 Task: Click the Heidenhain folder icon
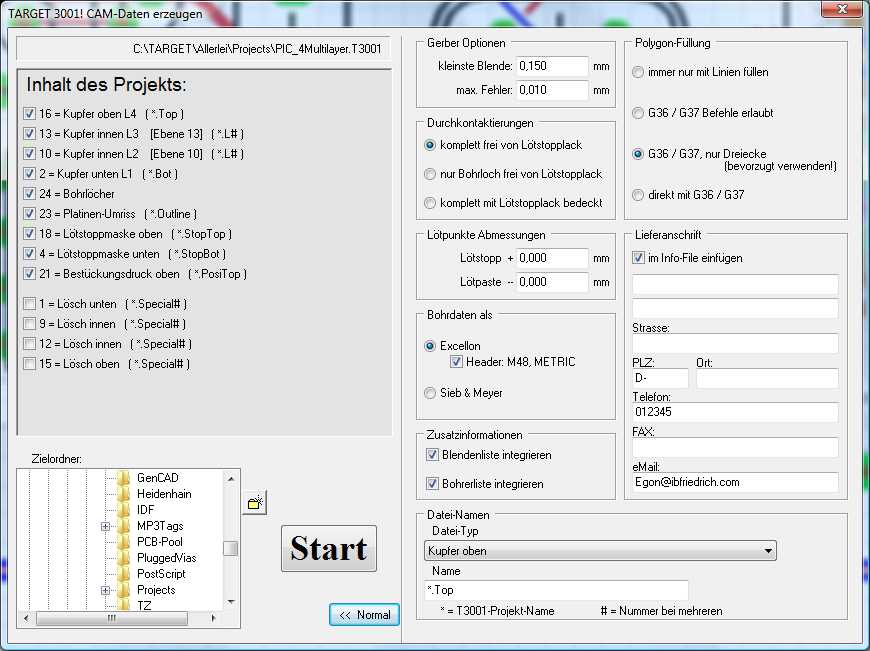(x=124, y=494)
